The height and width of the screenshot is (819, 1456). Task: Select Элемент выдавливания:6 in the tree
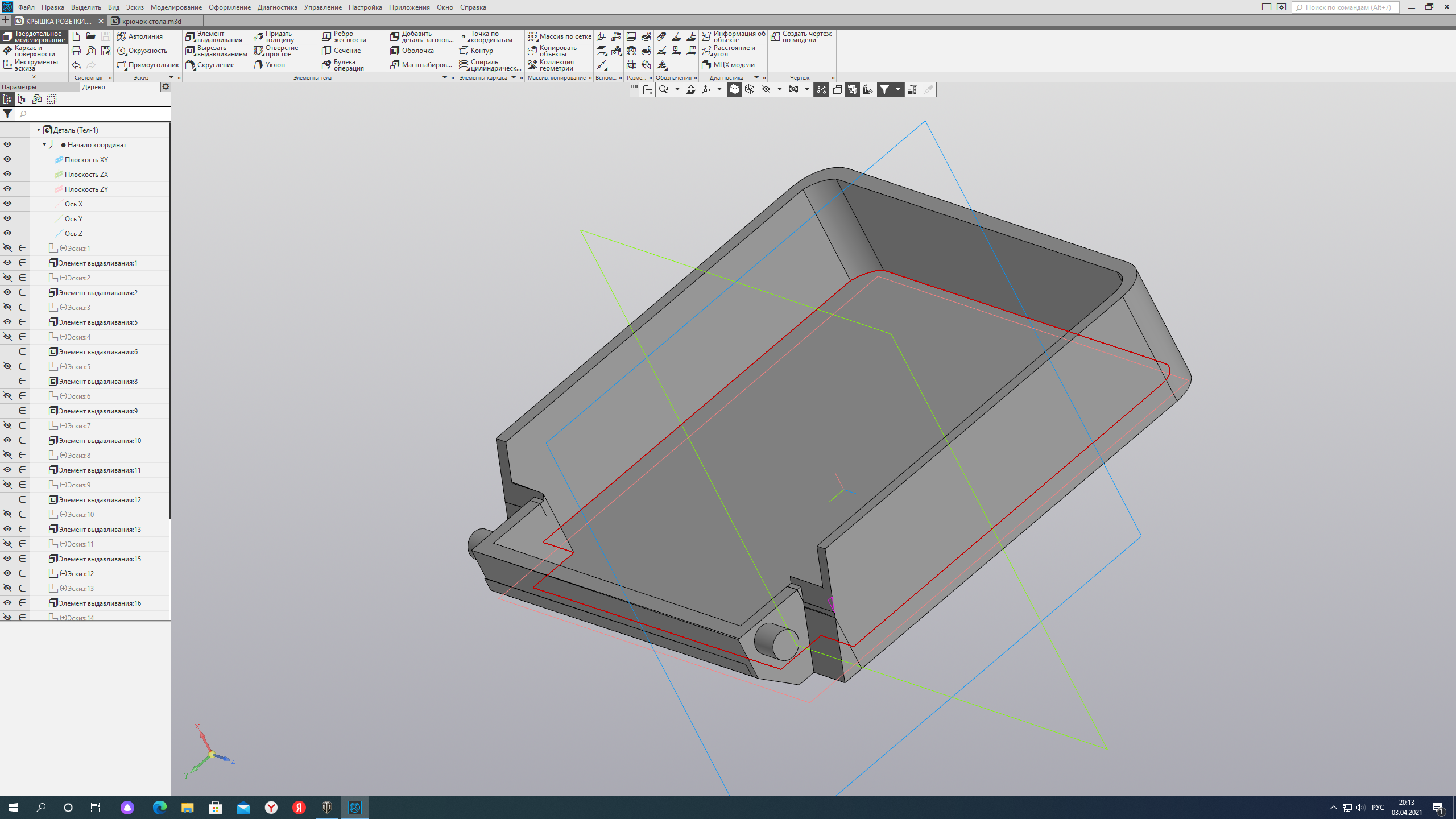click(98, 352)
